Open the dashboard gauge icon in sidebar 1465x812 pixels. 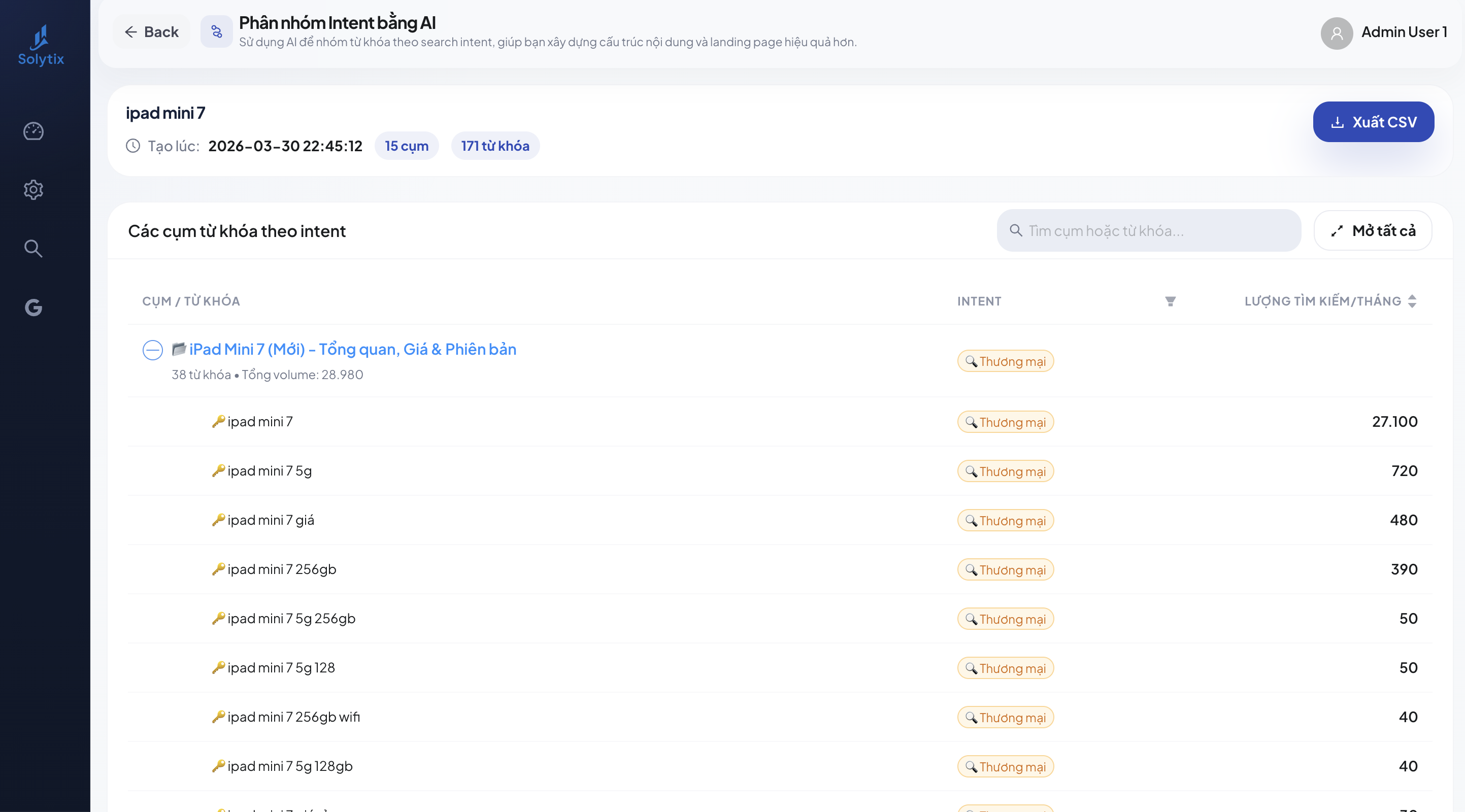click(x=34, y=131)
